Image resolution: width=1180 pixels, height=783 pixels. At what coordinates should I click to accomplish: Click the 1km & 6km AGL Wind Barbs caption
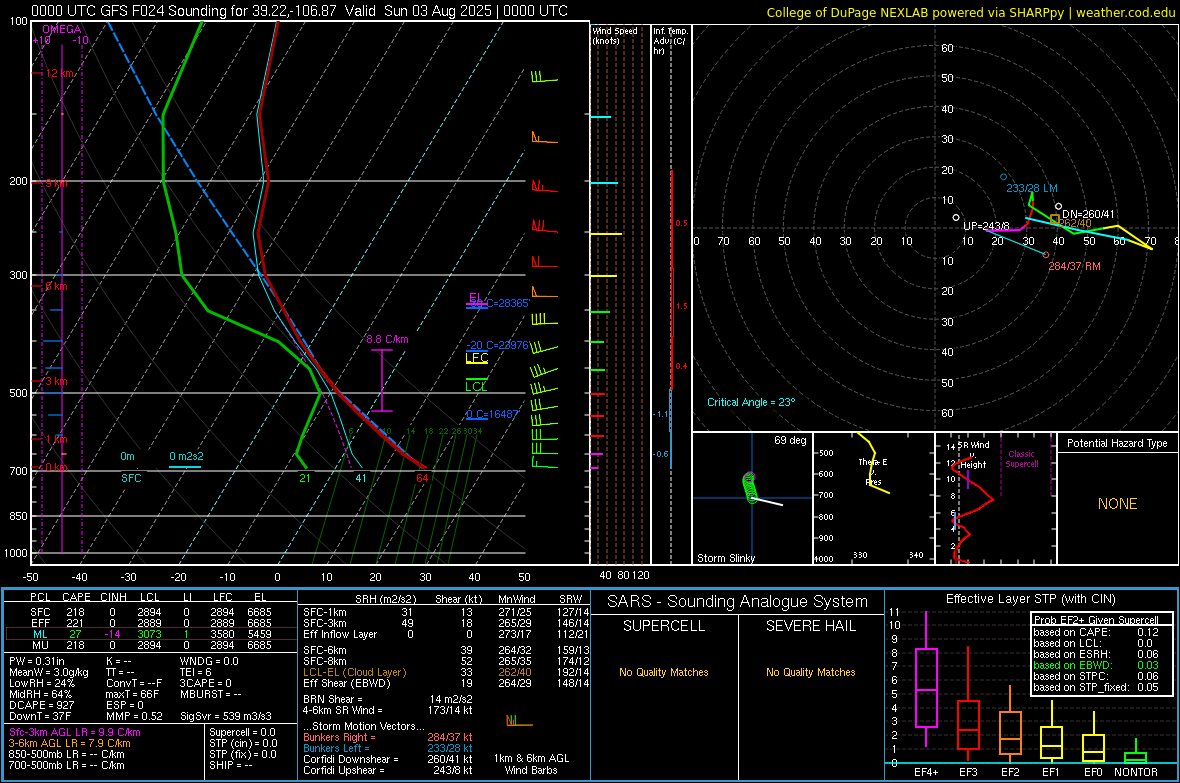click(x=531, y=764)
